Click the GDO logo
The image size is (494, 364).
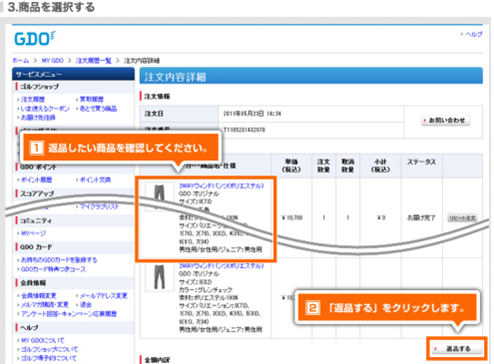(35, 38)
